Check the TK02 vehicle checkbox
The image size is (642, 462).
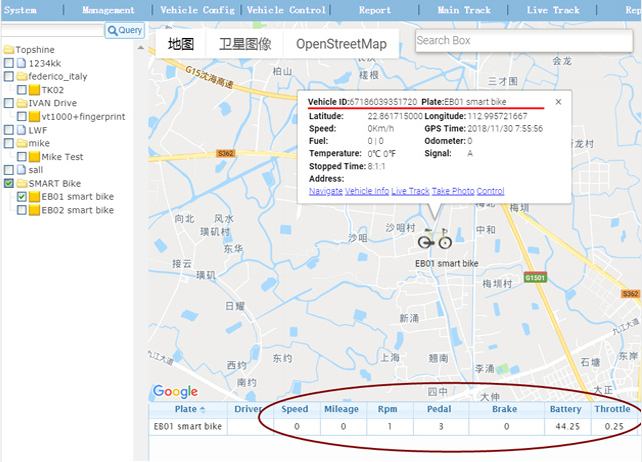(22, 90)
